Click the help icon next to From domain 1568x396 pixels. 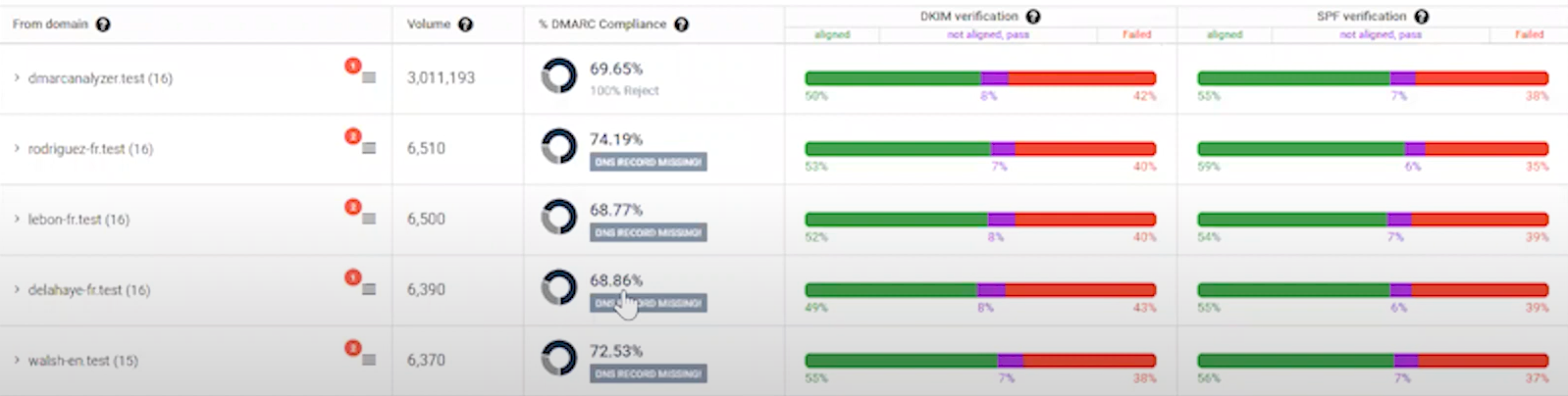point(103,25)
